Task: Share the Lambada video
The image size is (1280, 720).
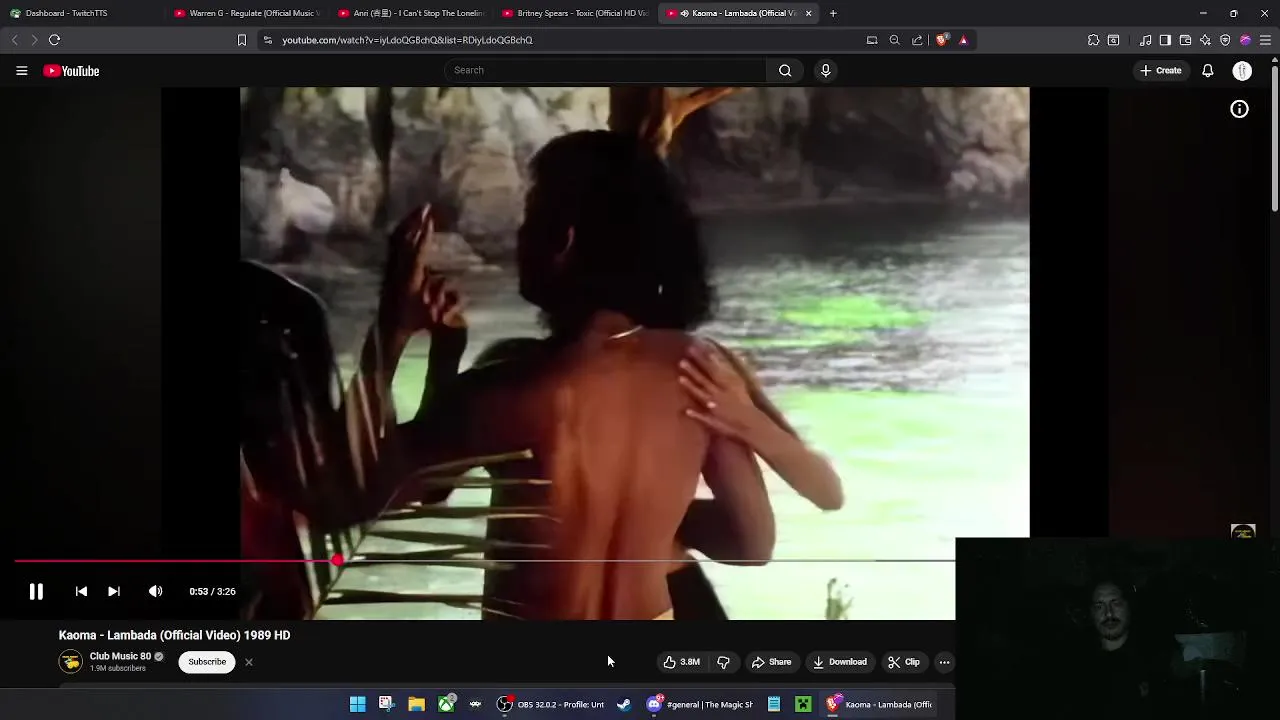Action: [x=771, y=662]
